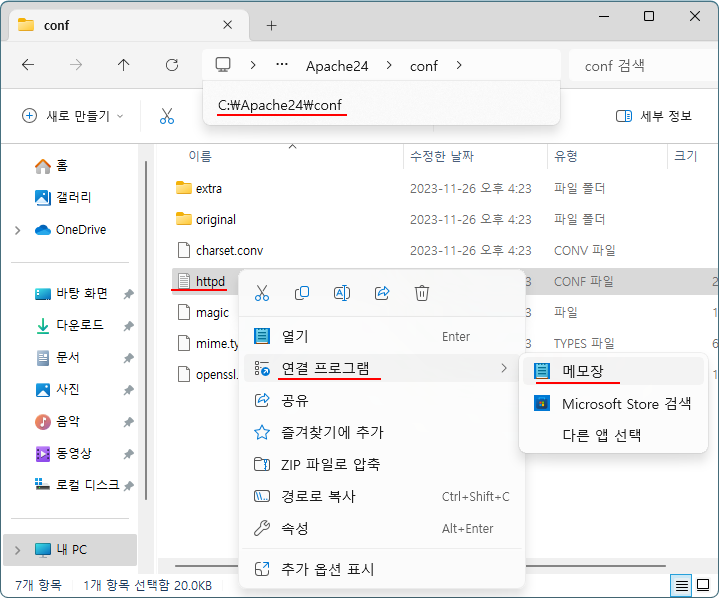The height and width of the screenshot is (598, 719).
Task: Click the chevron after conf in address bar
Action: point(459,65)
